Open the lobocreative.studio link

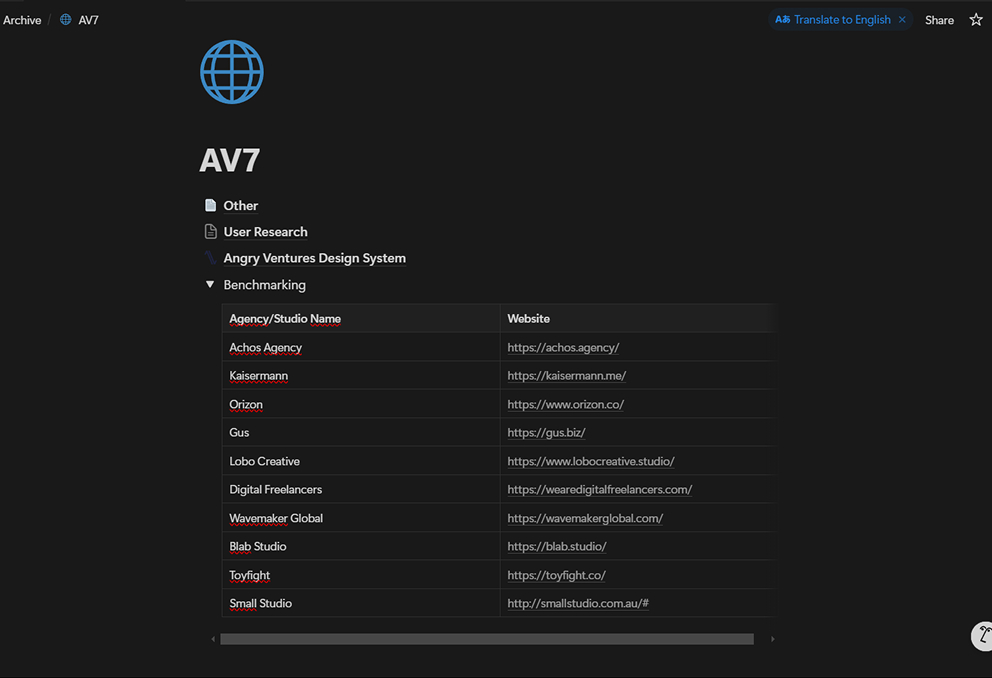[x=591, y=461]
